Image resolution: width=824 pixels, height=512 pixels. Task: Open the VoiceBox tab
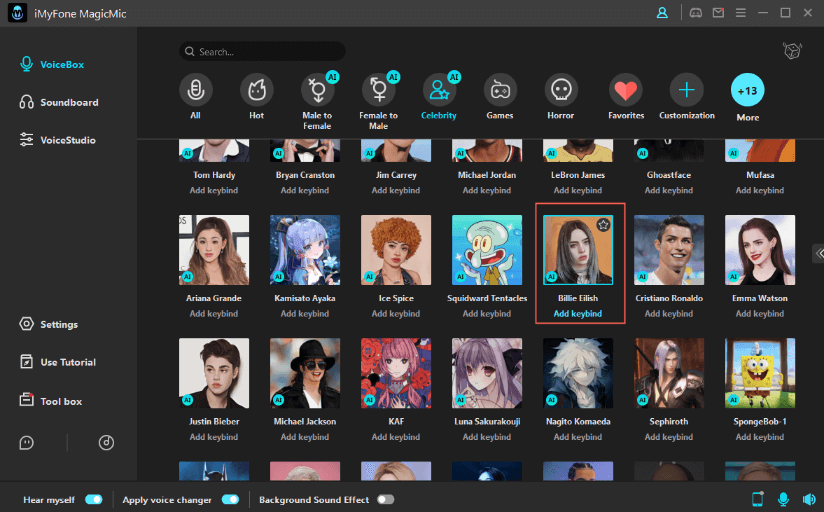[52, 64]
